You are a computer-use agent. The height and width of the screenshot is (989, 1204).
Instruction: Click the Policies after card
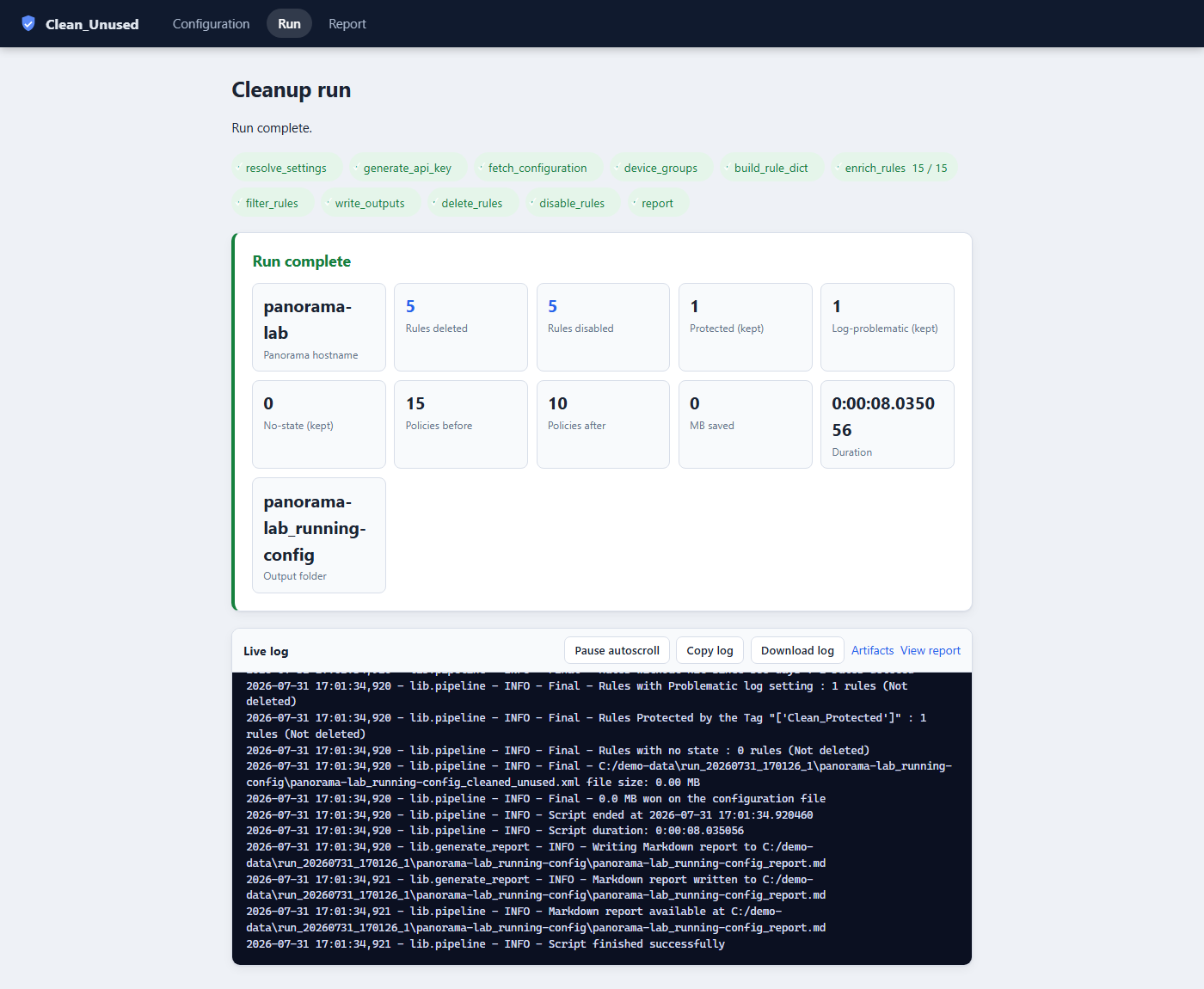(603, 425)
